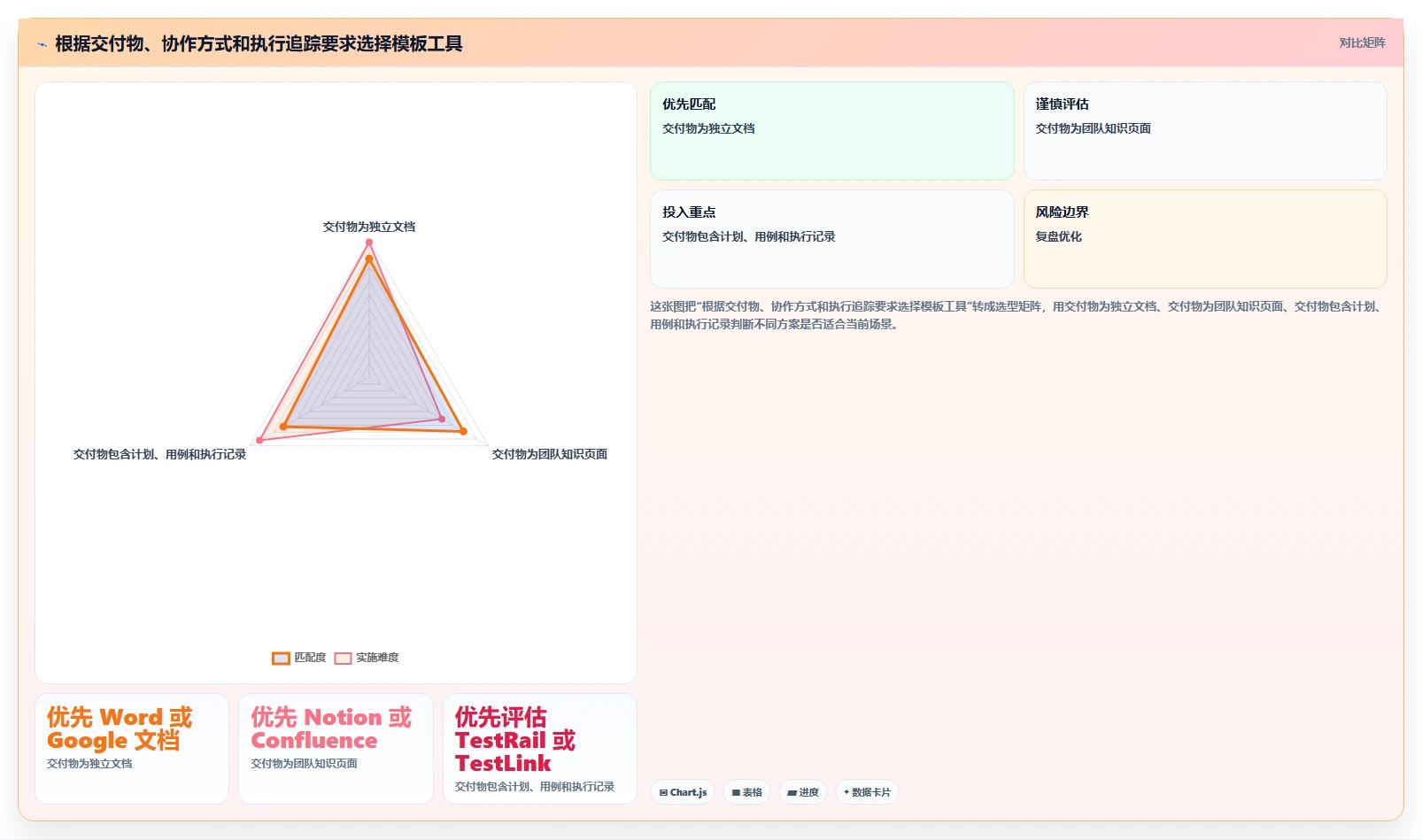Screen dimensions: 1422x840
Task: Select the 优先评估 TestRail 或 TestLink card
Action: tap(540, 749)
